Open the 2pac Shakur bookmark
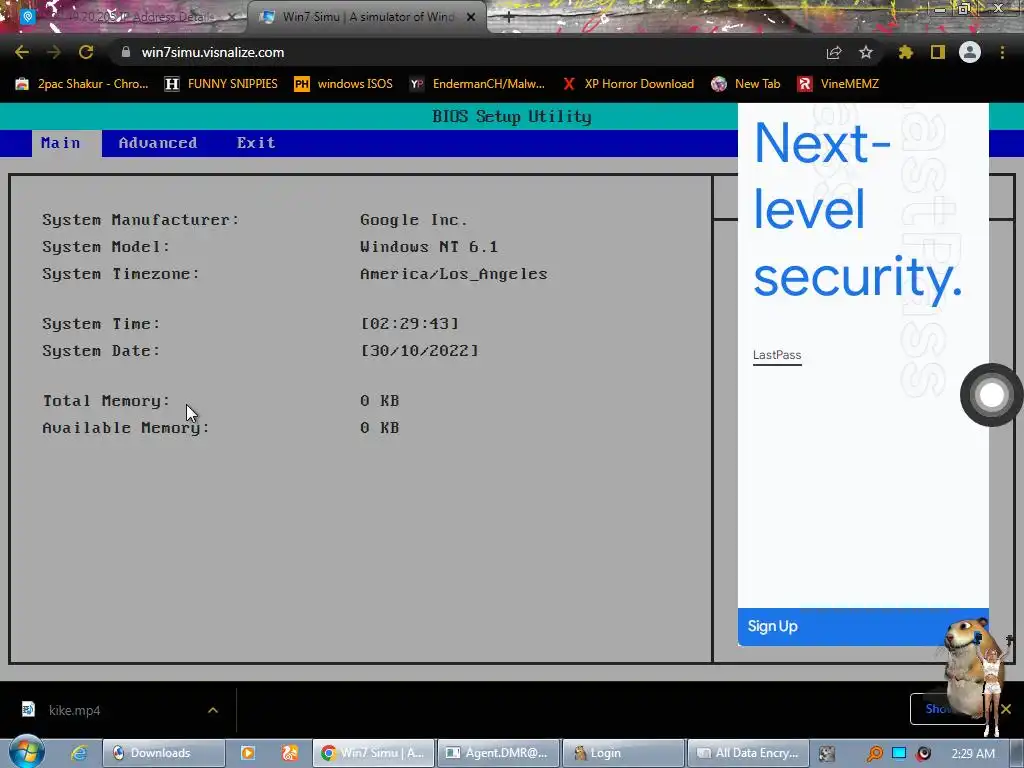 pyautogui.click(x=82, y=84)
